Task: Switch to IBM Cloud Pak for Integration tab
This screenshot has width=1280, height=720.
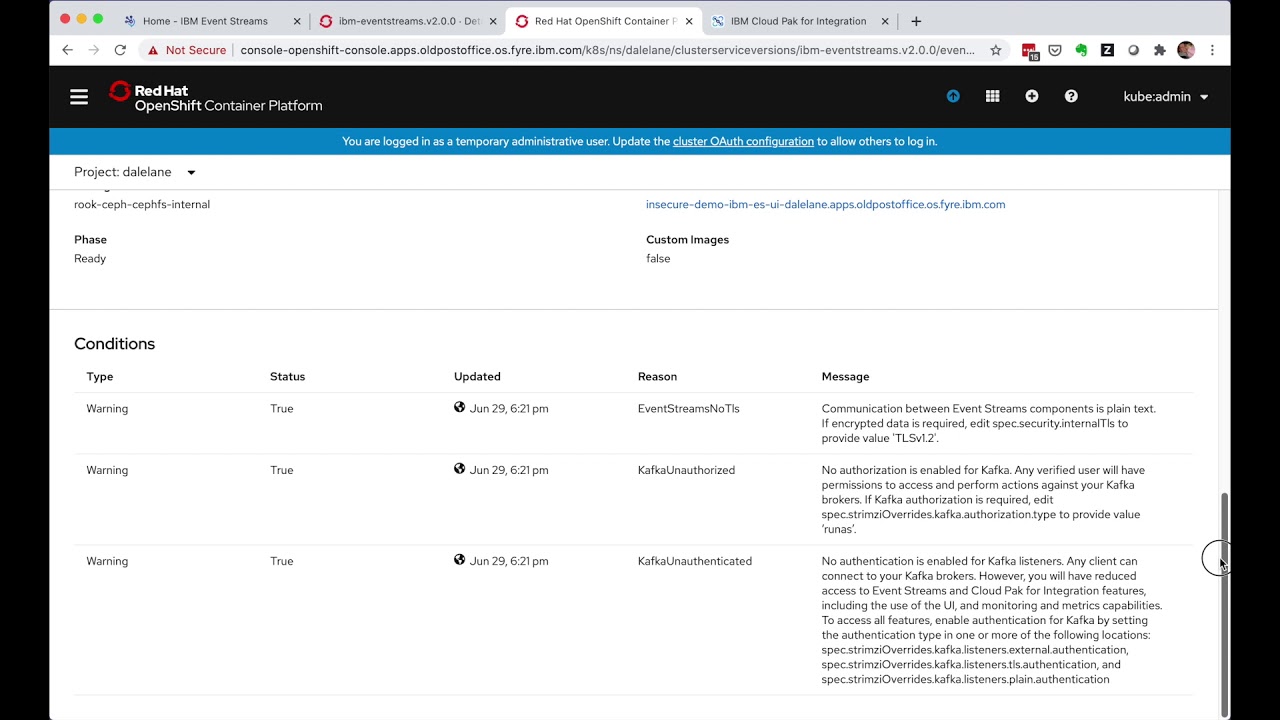Action: [798, 21]
